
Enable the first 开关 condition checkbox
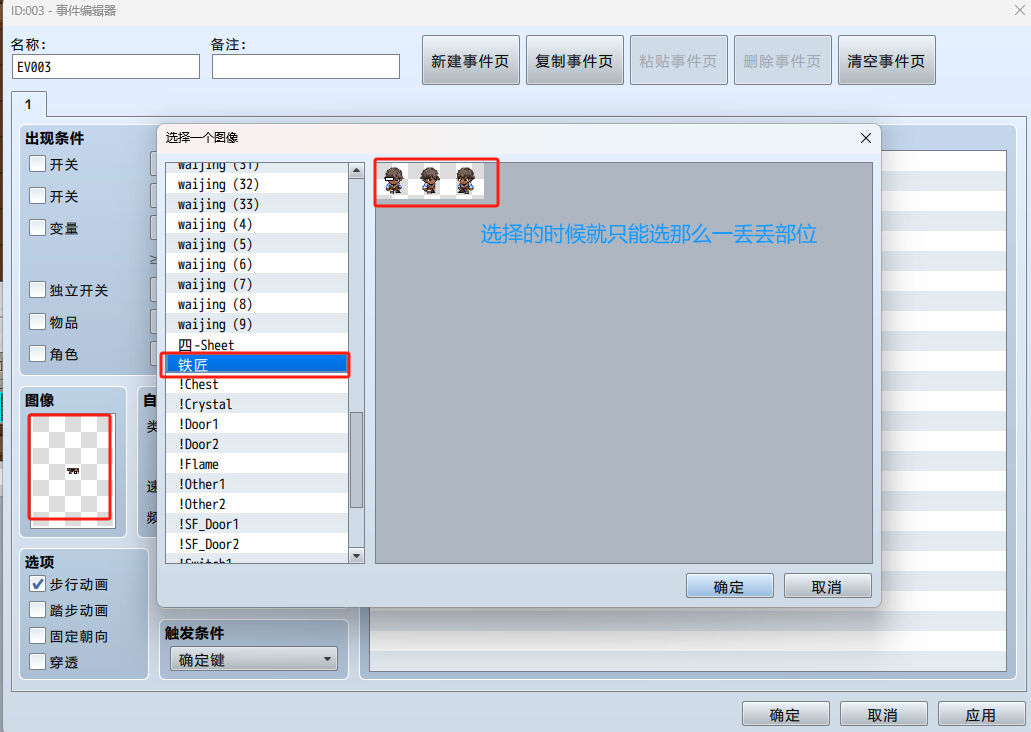coord(37,164)
